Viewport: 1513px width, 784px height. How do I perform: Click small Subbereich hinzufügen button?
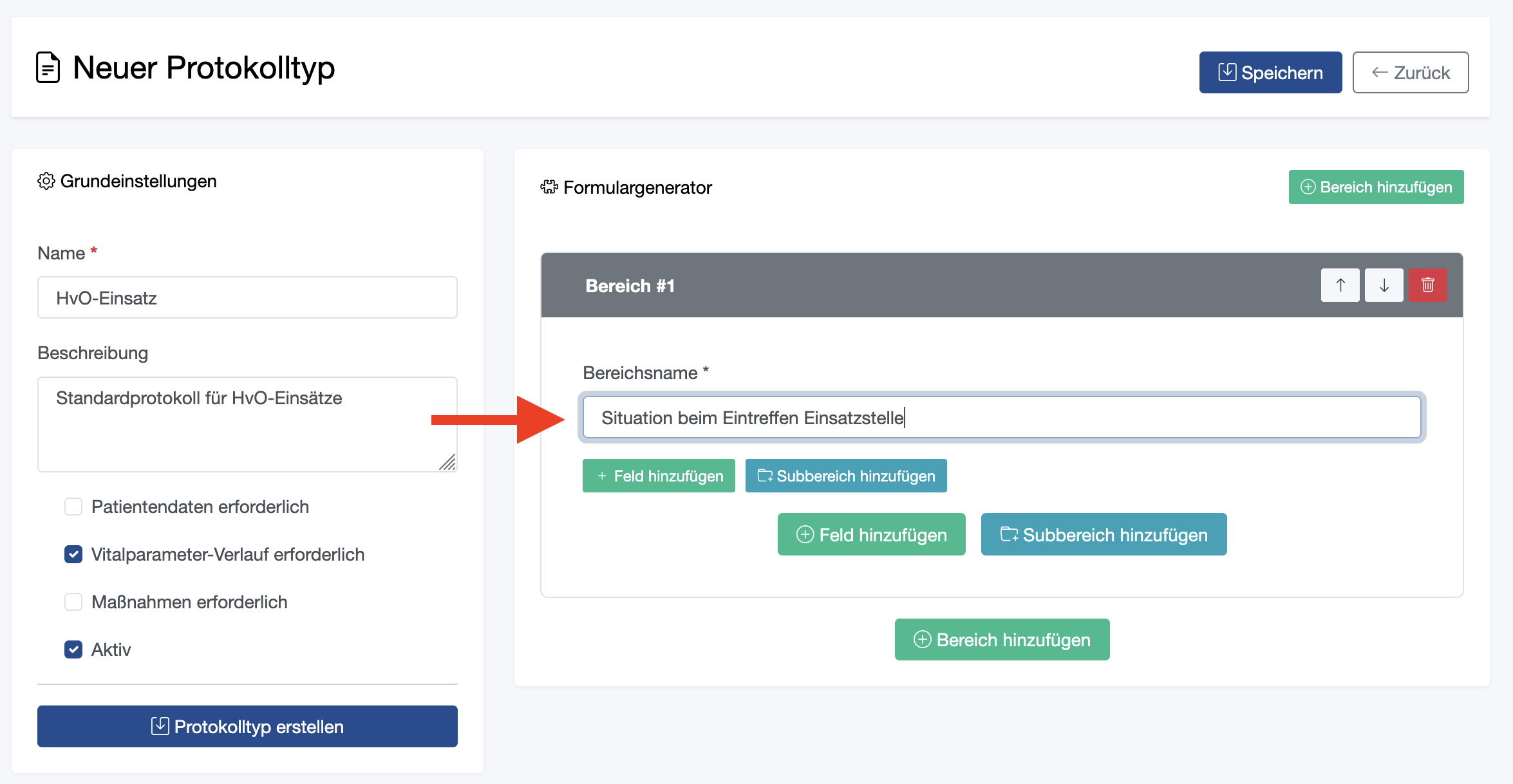click(x=846, y=476)
